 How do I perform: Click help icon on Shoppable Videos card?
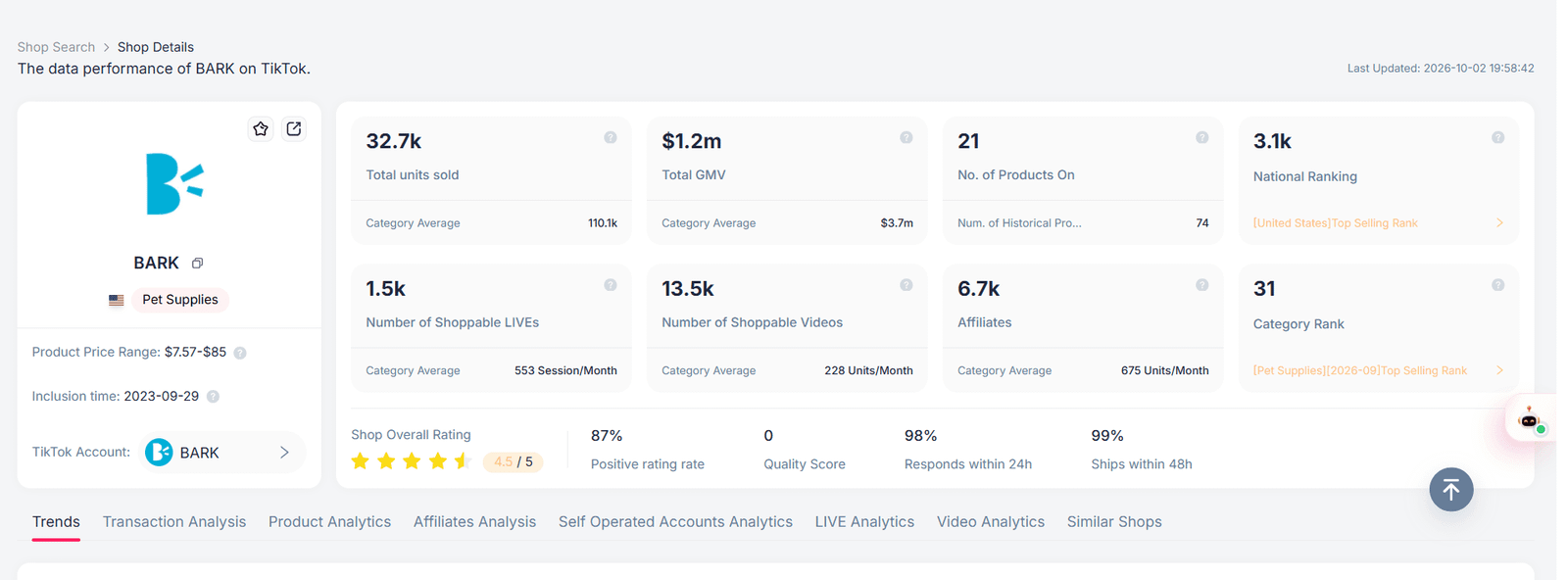coord(906,285)
